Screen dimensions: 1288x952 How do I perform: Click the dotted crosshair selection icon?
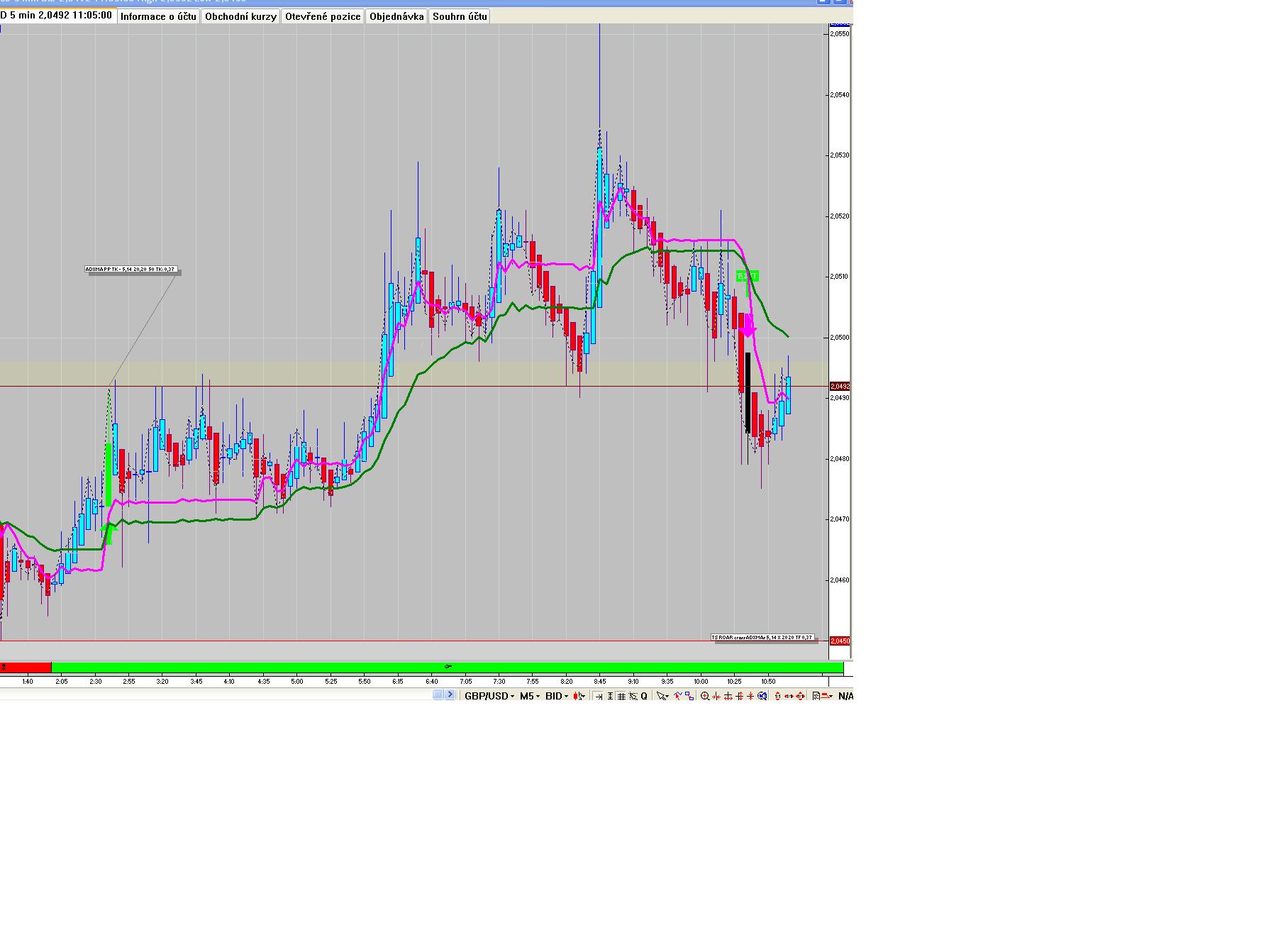point(633,696)
